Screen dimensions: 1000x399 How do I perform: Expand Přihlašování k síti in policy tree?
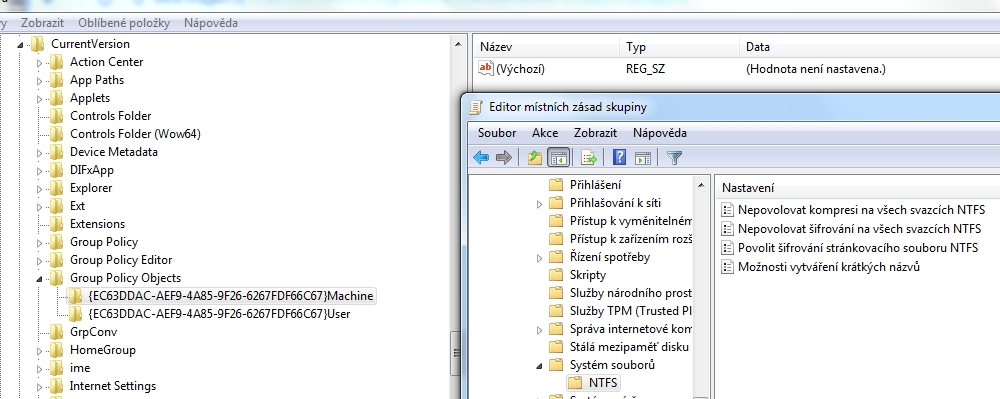click(x=539, y=204)
